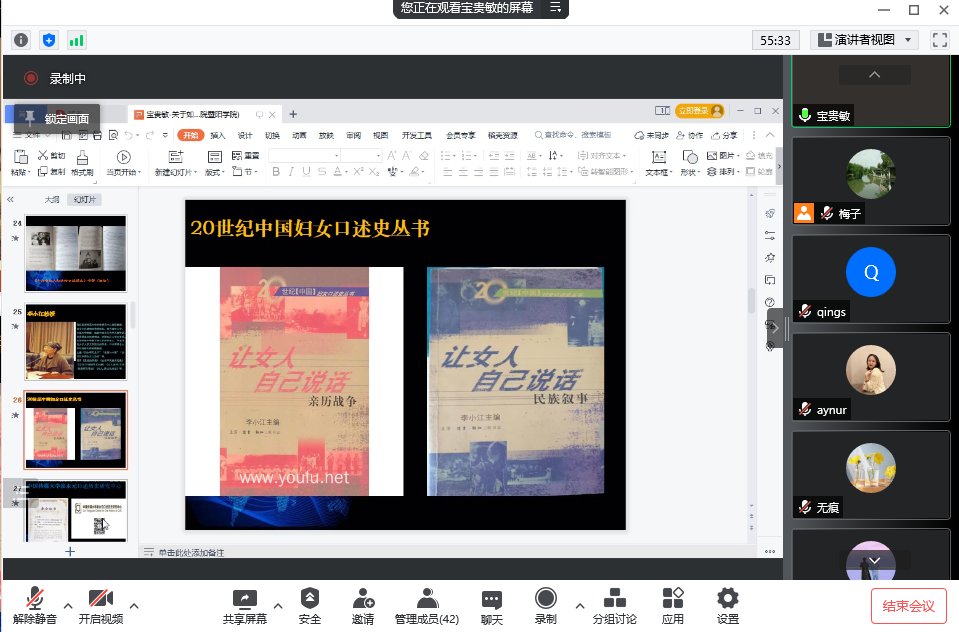Image resolution: width=959 pixels, height=632 pixels.
Task: Expand video options arrow beside 开启视频
Action: [134, 606]
